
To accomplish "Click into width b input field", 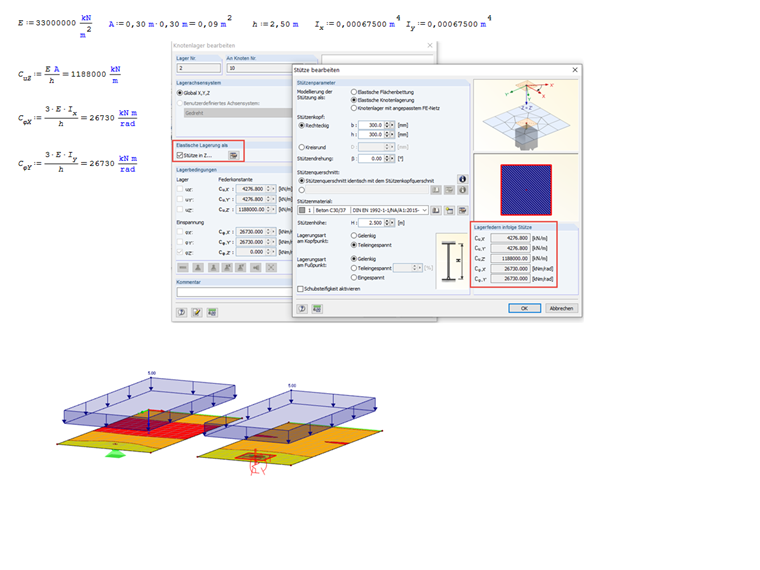I will [x=371, y=125].
